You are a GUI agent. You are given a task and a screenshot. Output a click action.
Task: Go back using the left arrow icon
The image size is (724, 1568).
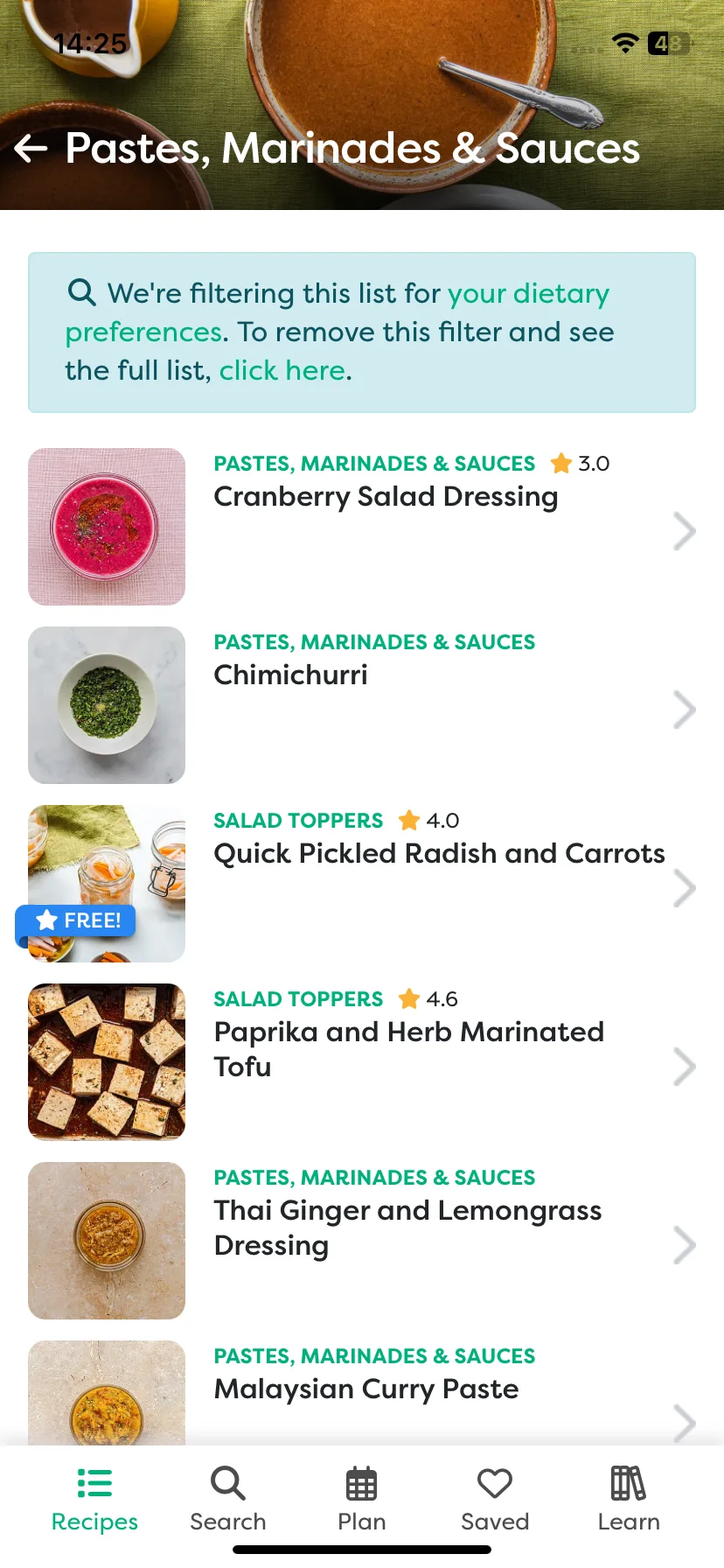(31, 149)
